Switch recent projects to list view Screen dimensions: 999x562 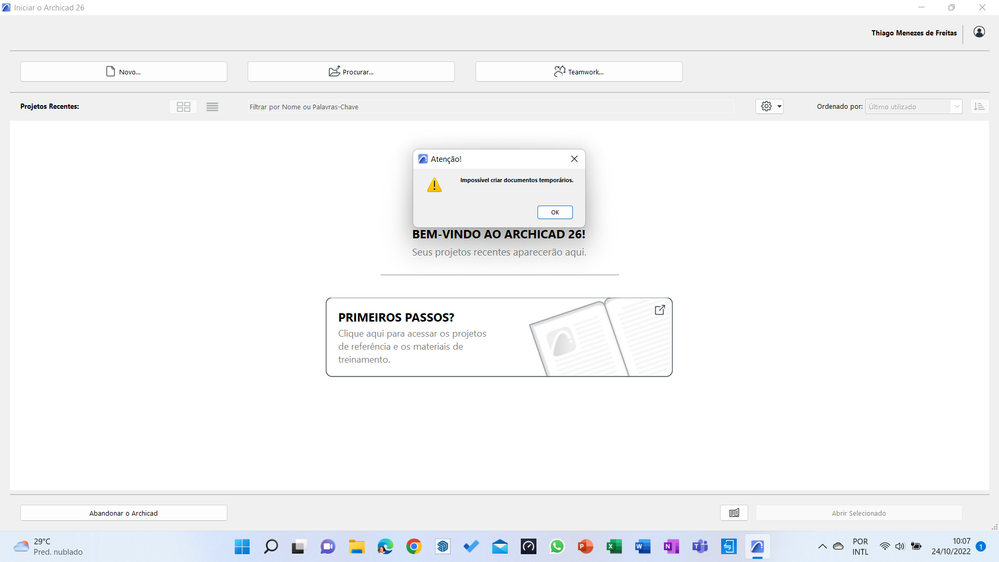(x=212, y=107)
